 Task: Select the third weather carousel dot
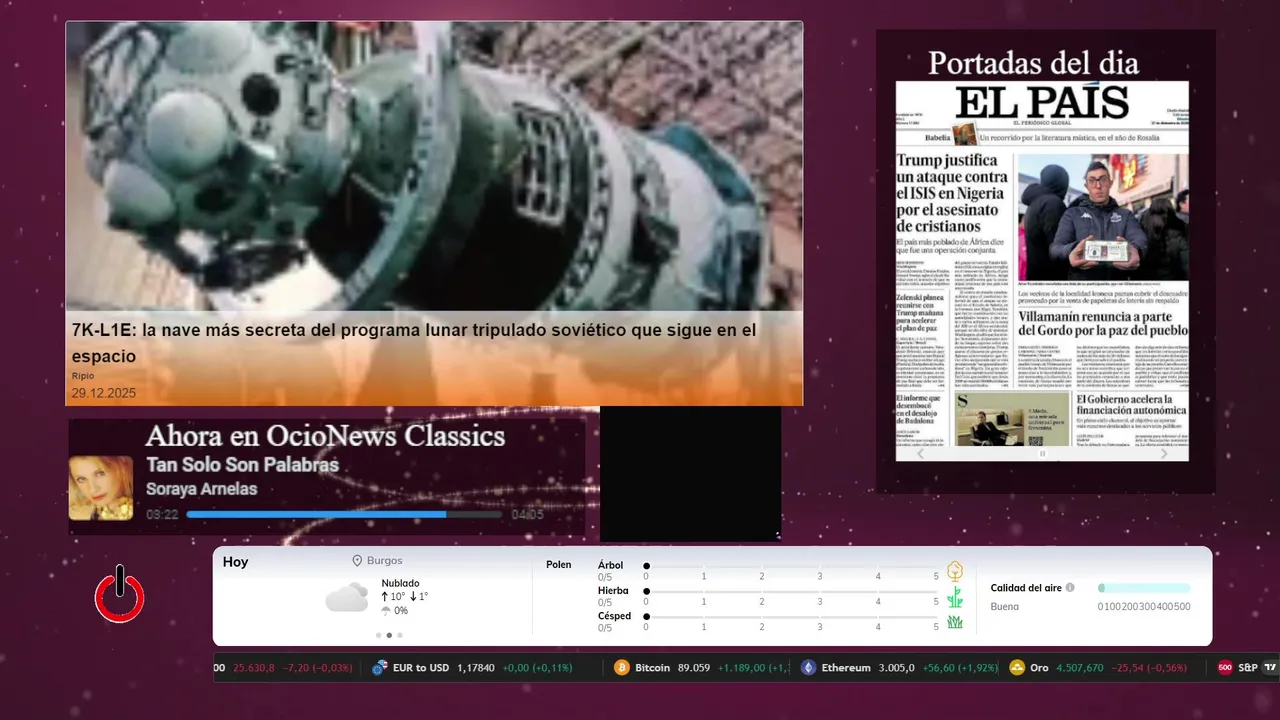400,635
